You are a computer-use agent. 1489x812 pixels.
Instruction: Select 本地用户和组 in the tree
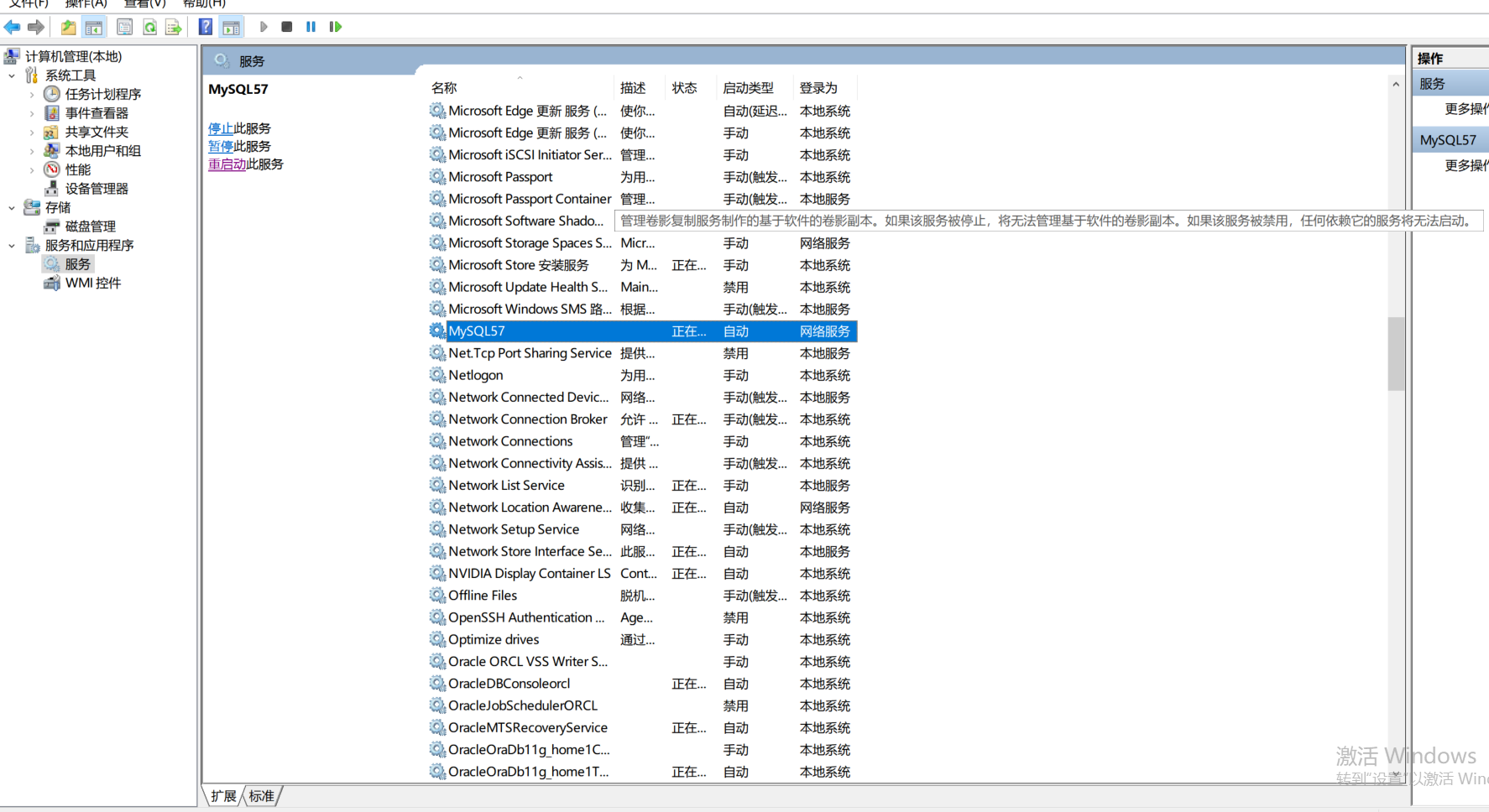103,151
